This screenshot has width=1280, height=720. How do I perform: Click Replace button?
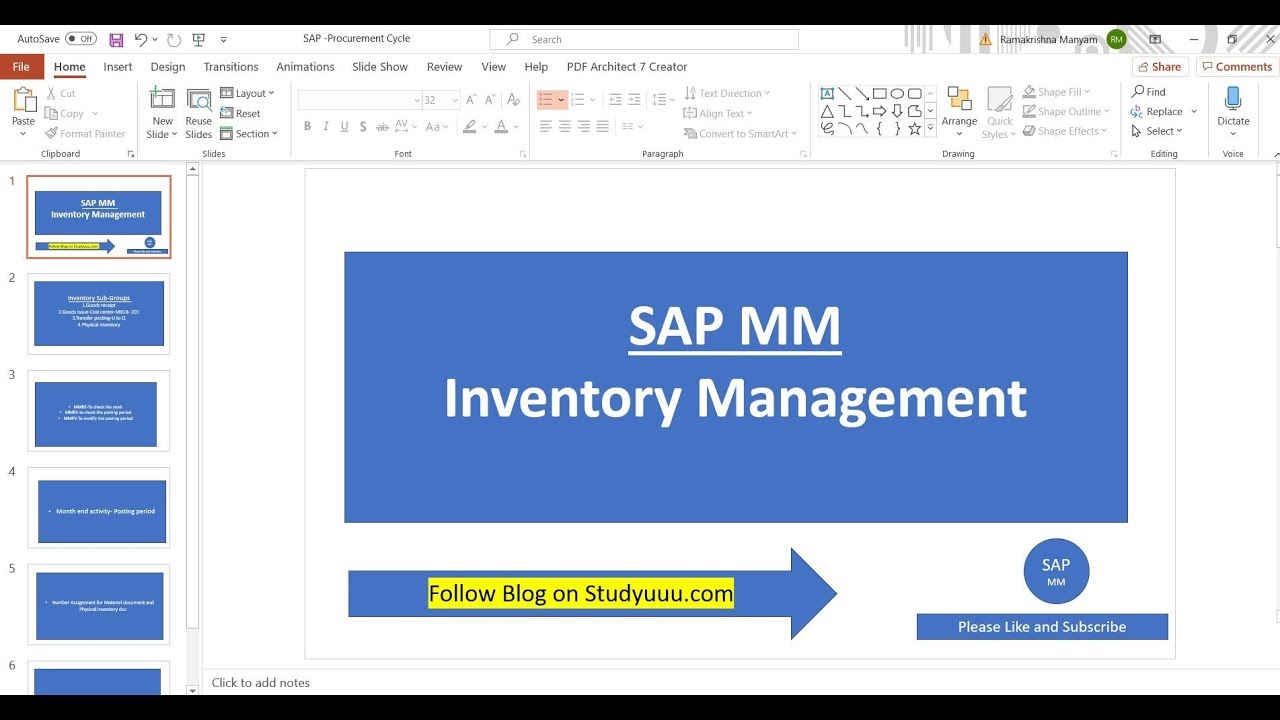pyautogui.click(x=1164, y=111)
